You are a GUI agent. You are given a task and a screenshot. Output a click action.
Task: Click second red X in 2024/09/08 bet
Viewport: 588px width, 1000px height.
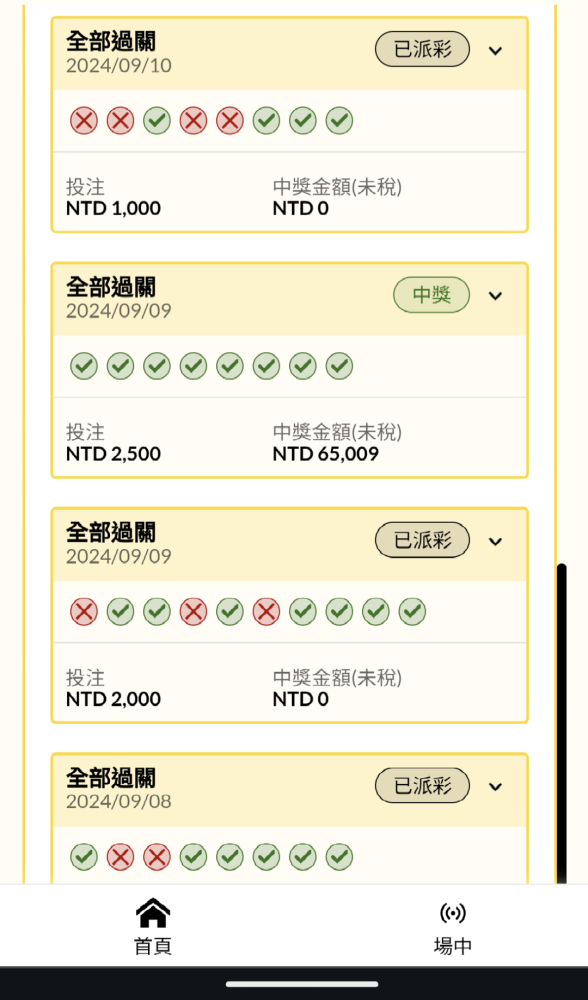(x=157, y=857)
